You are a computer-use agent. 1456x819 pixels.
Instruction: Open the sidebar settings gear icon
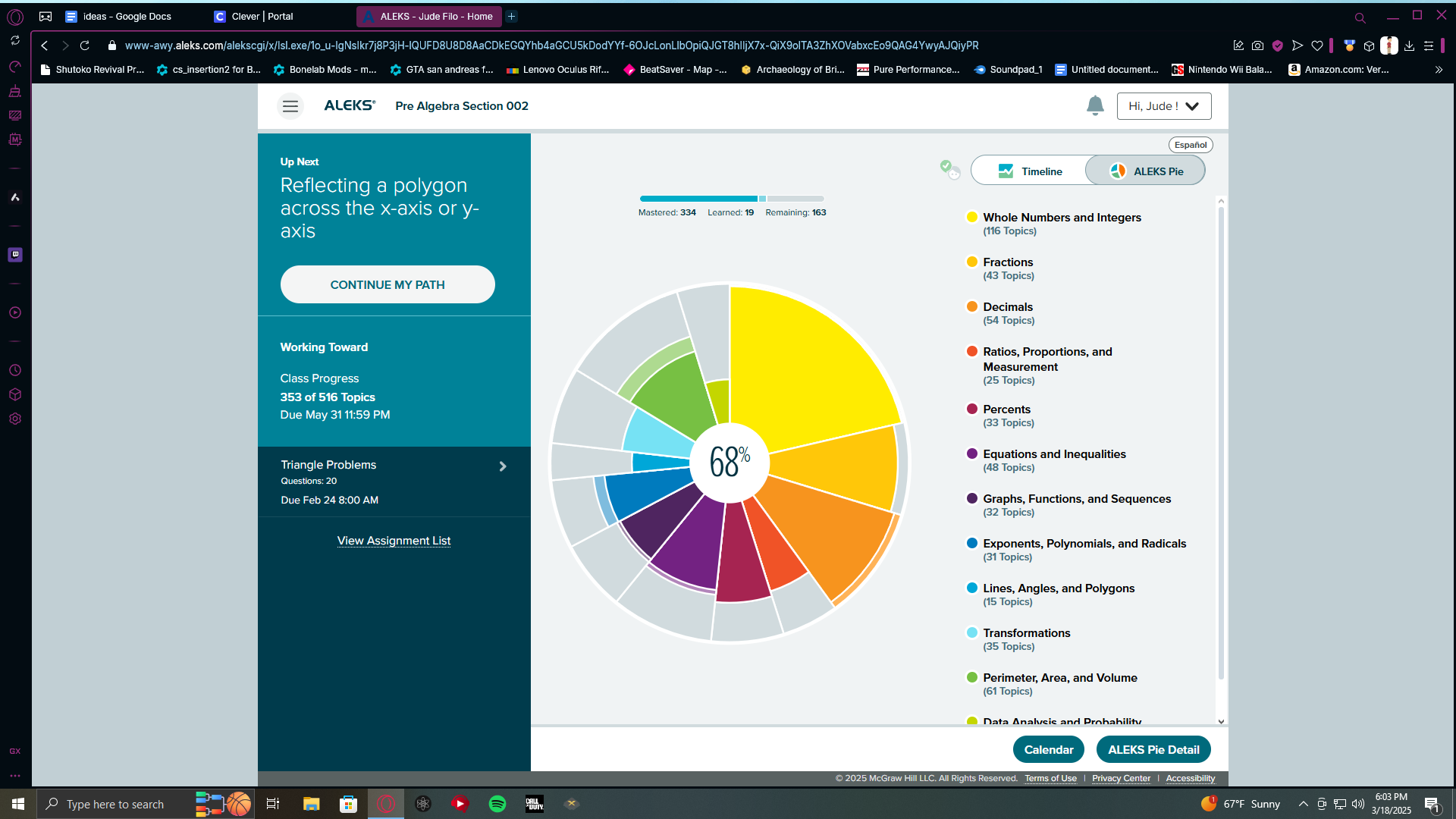pyautogui.click(x=15, y=419)
